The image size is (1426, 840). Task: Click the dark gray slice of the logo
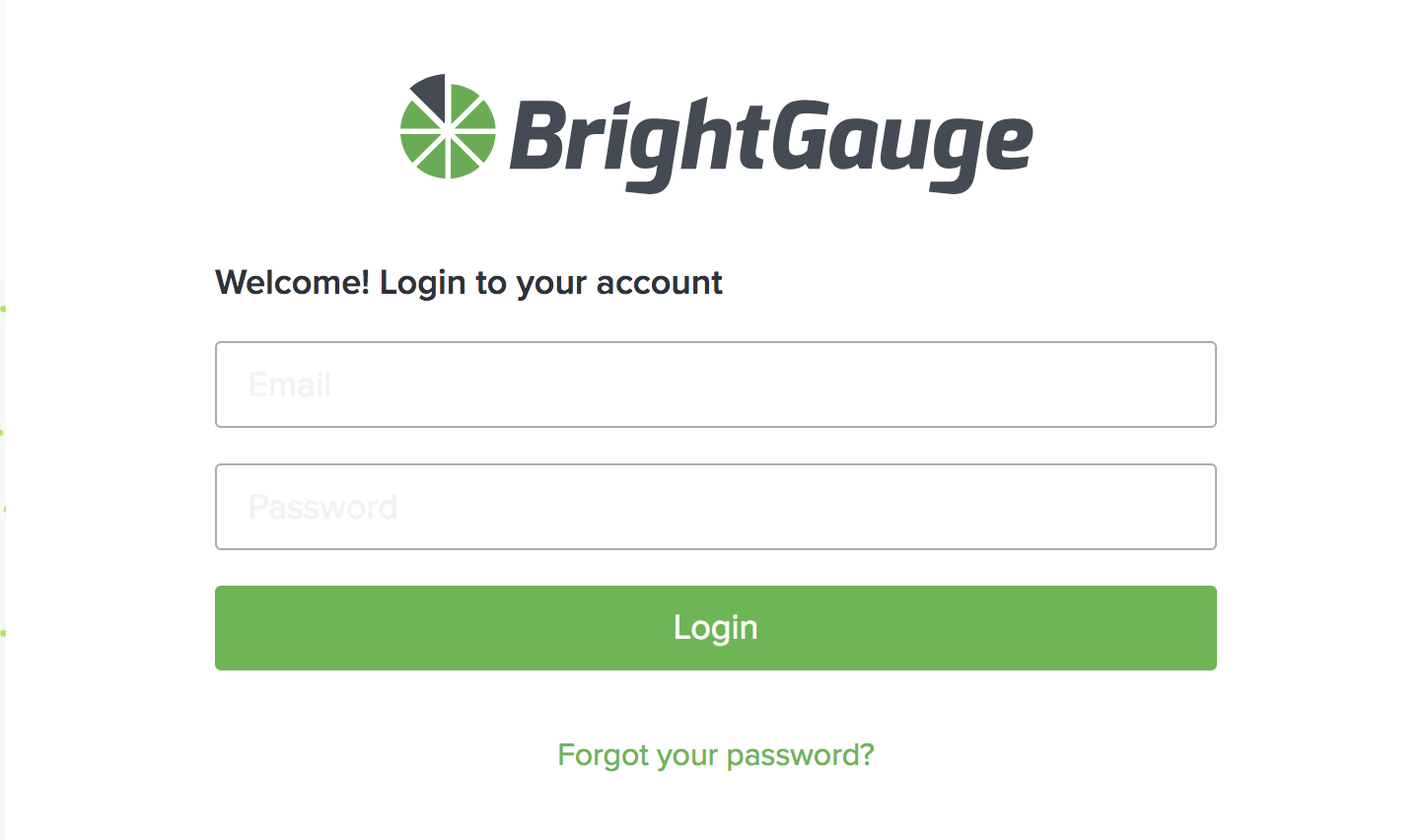click(x=431, y=94)
